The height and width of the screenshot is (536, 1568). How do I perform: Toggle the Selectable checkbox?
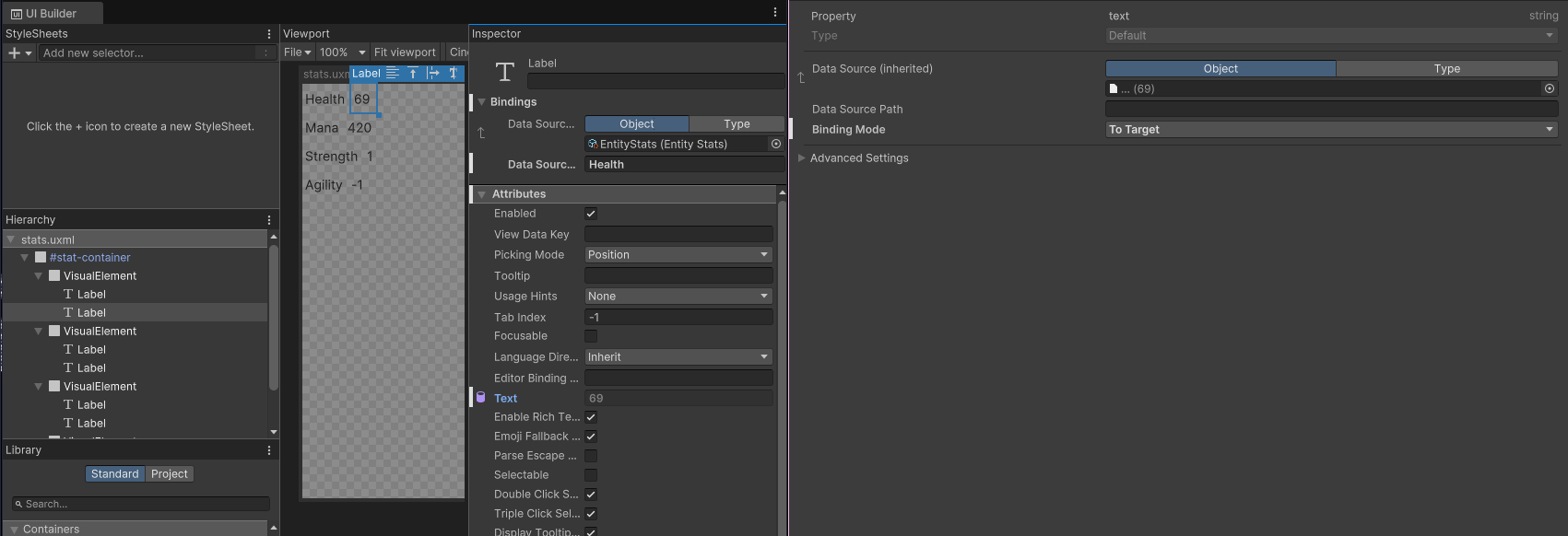point(591,475)
